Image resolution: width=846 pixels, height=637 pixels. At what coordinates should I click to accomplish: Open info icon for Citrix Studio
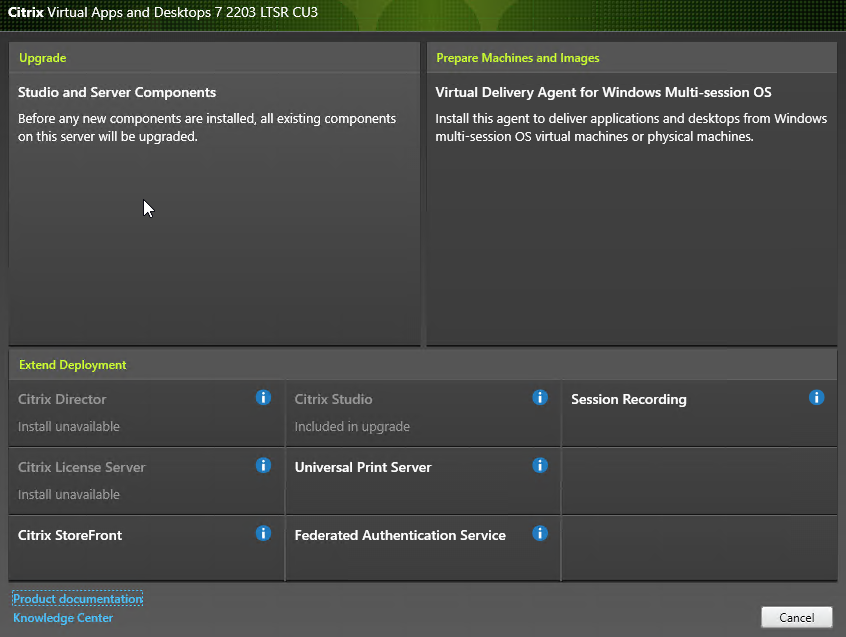(x=540, y=398)
